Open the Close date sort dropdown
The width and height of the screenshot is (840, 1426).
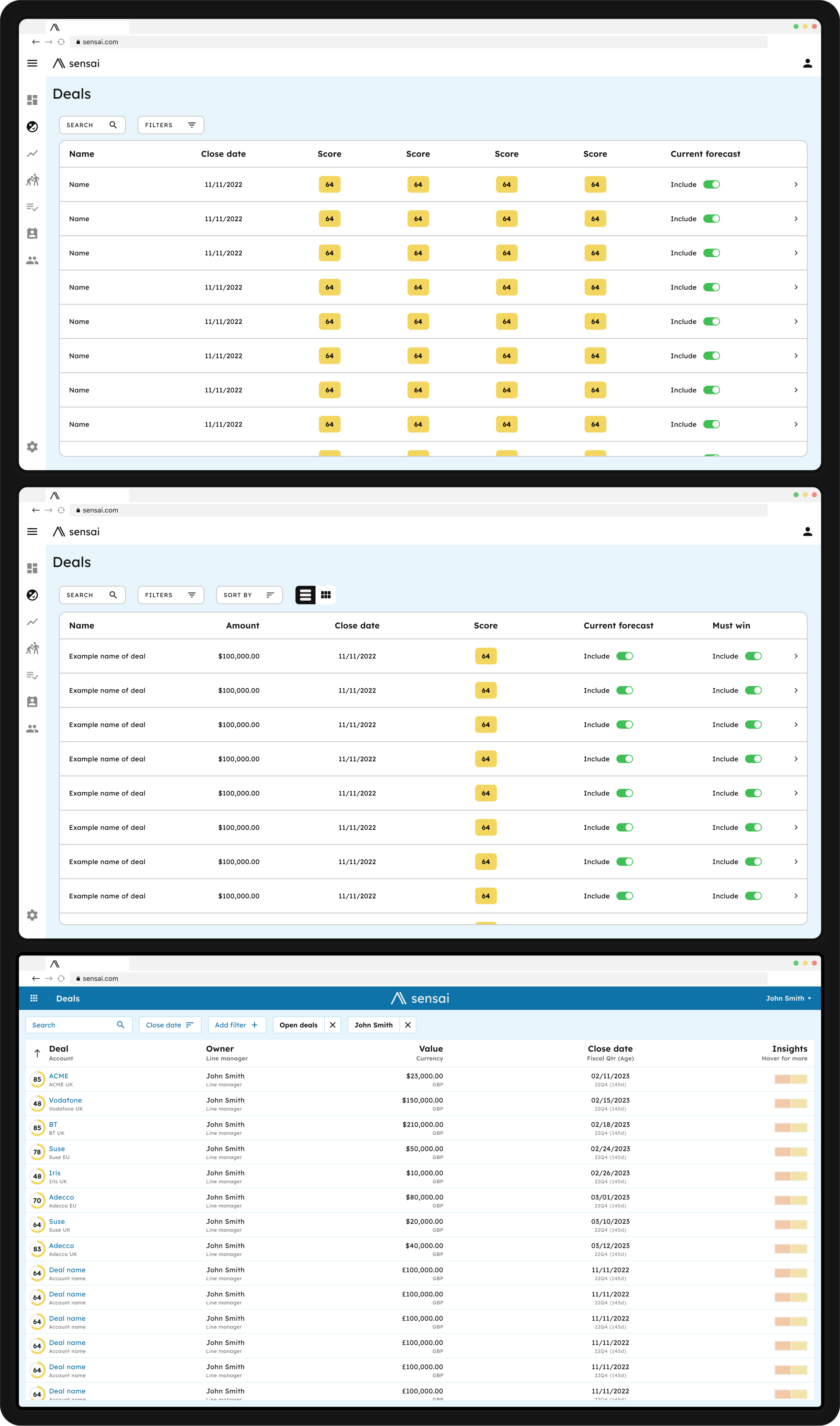(170, 1025)
